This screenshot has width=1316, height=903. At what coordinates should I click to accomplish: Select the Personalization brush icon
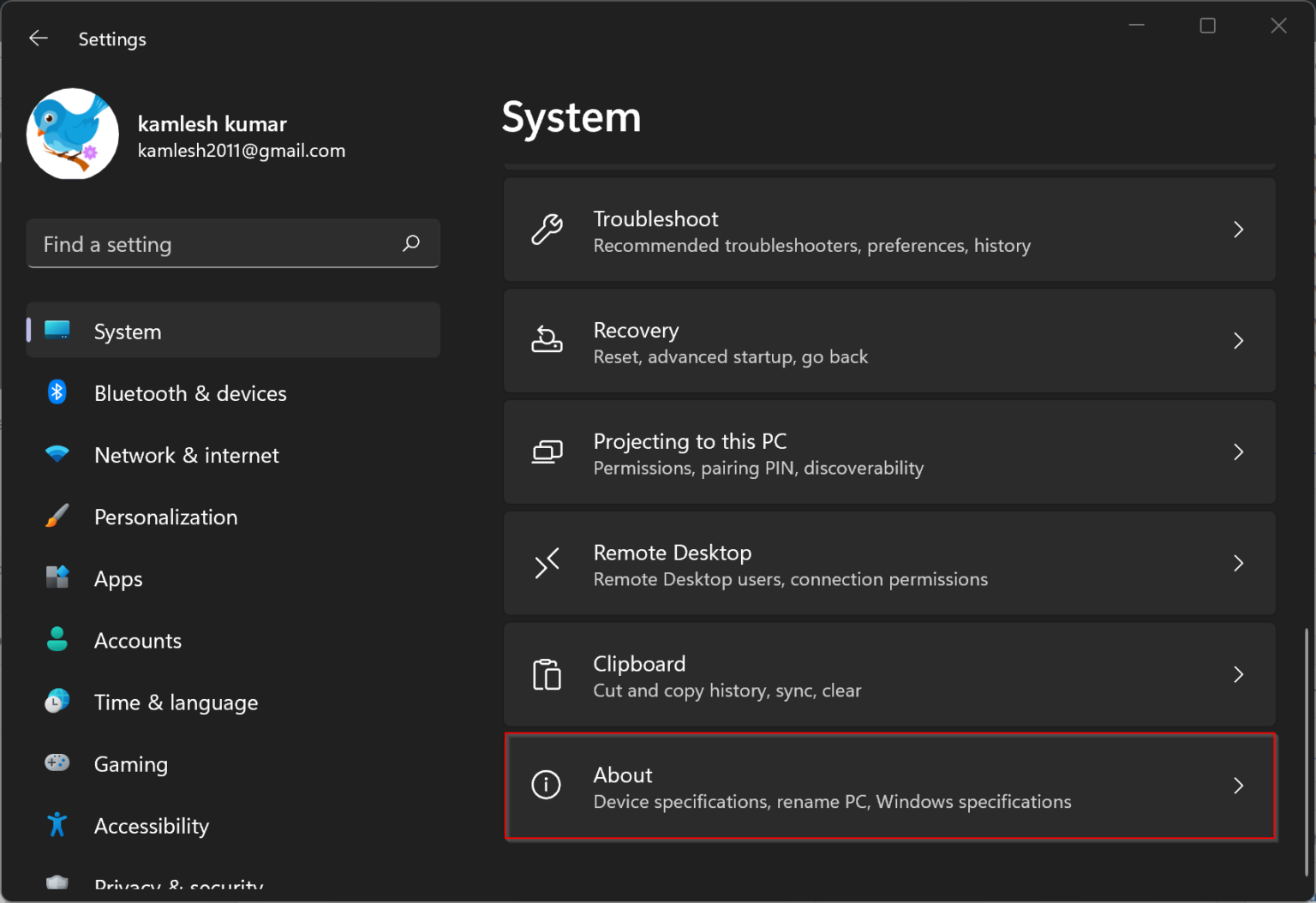point(57,516)
